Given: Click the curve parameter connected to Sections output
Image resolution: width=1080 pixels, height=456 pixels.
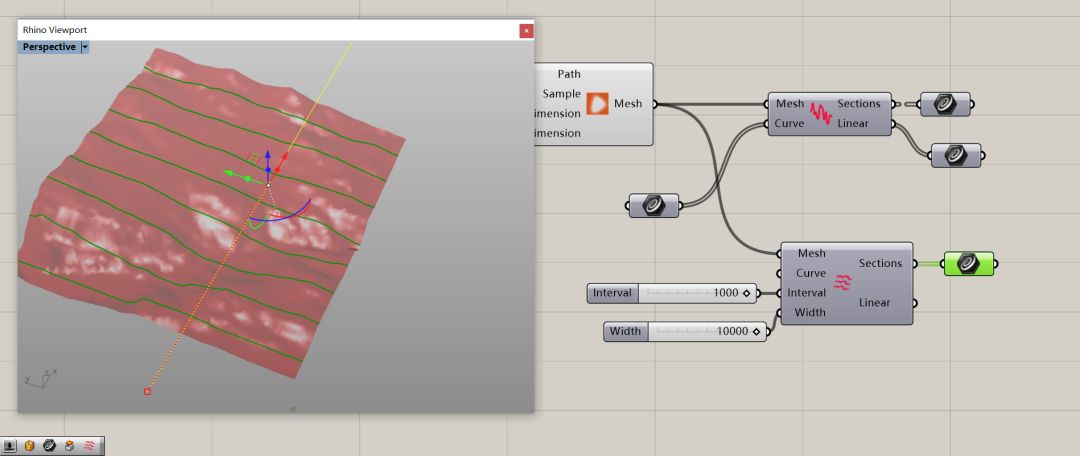Looking at the screenshot, I should click(x=945, y=104).
